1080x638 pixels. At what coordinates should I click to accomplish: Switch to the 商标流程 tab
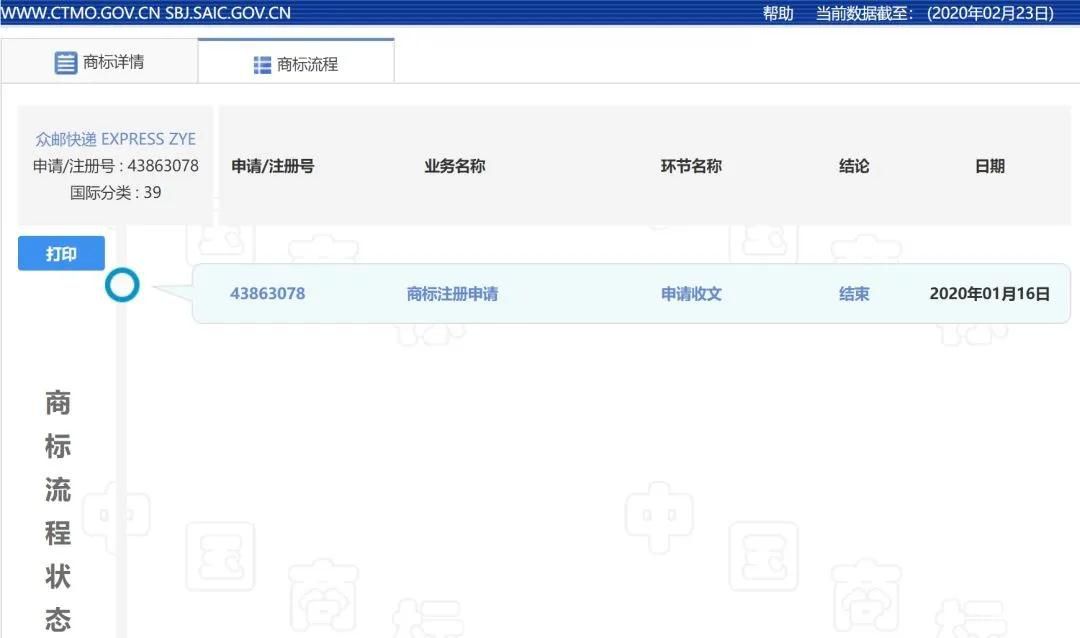(x=307, y=61)
